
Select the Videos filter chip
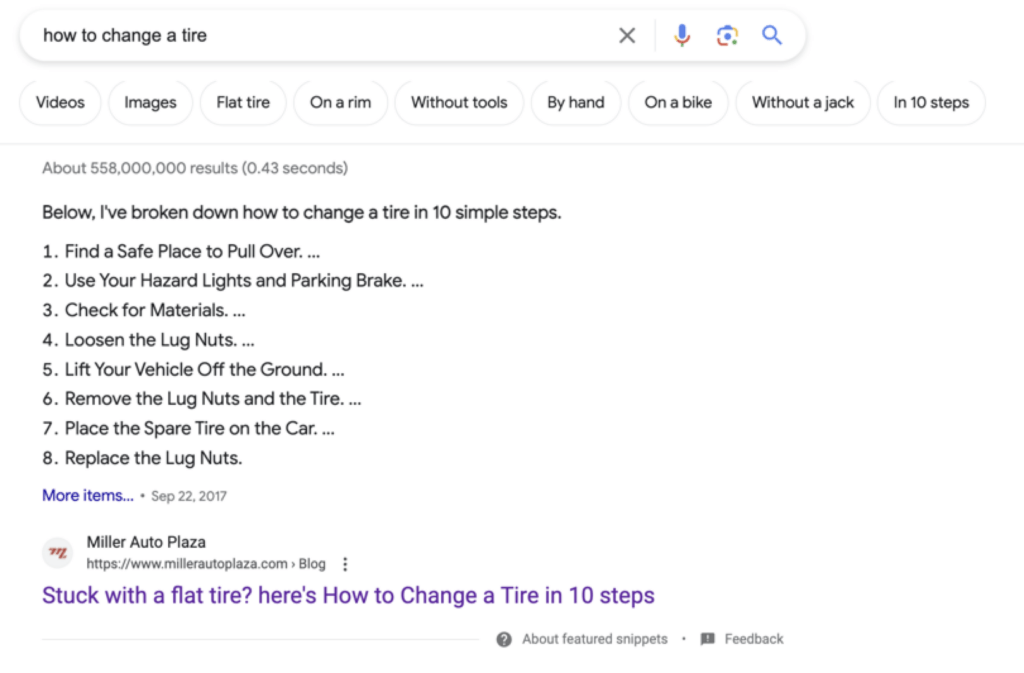click(x=60, y=102)
